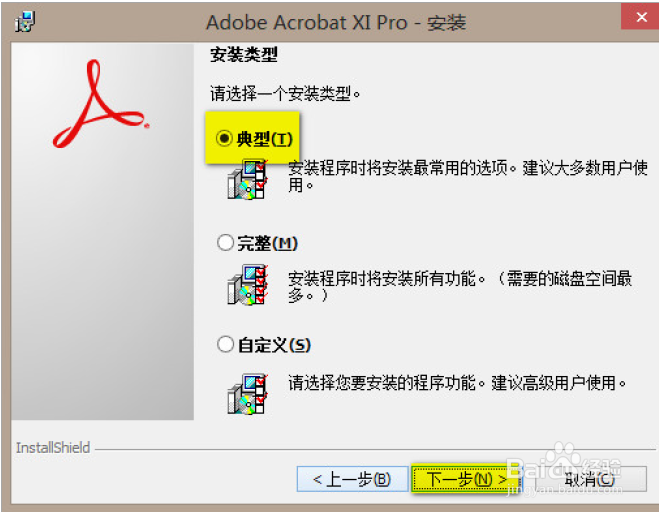
Task: Cancel installation with 取消(C) button
Action: pyautogui.click(x=589, y=479)
